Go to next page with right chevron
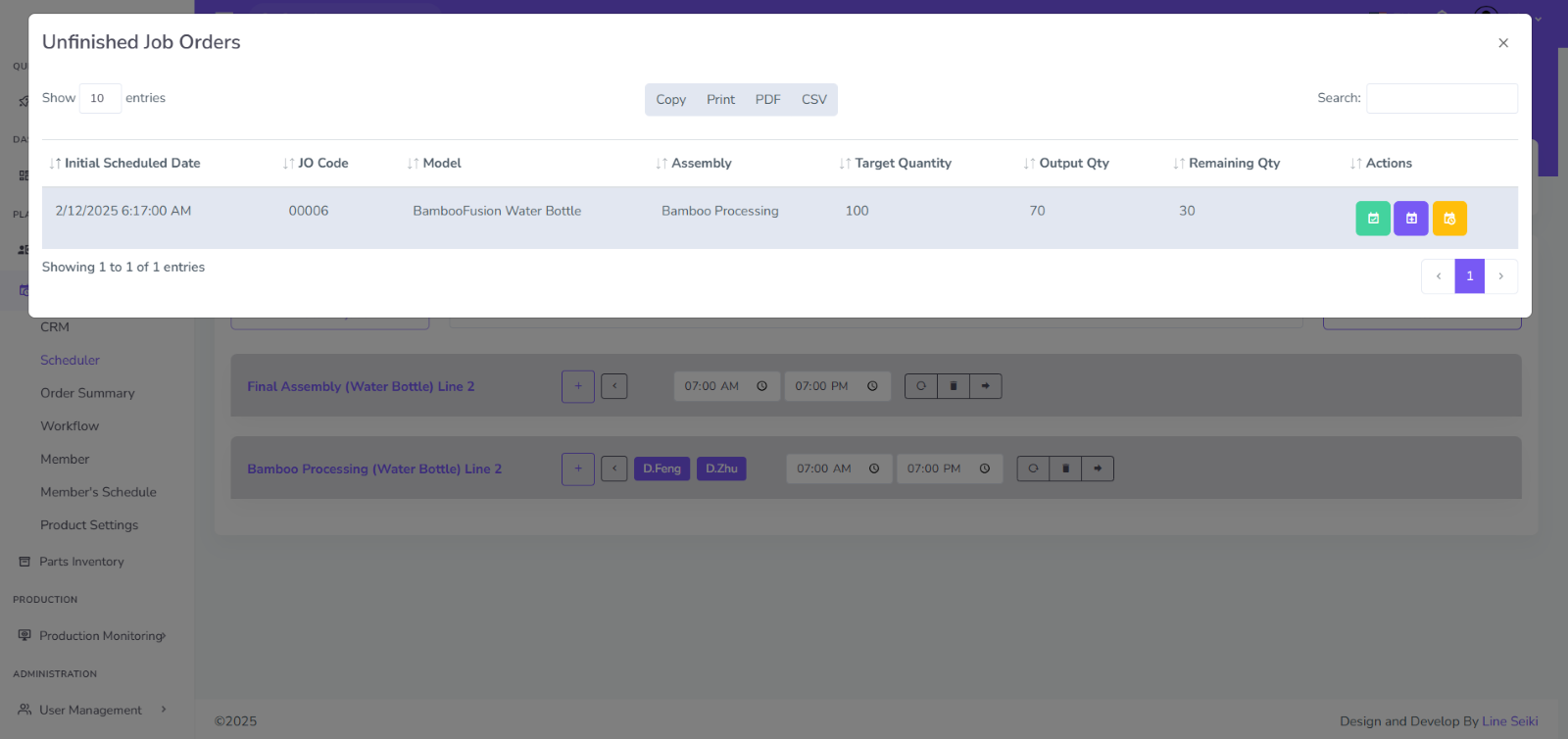 pyautogui.click(x=1500, y=276)
